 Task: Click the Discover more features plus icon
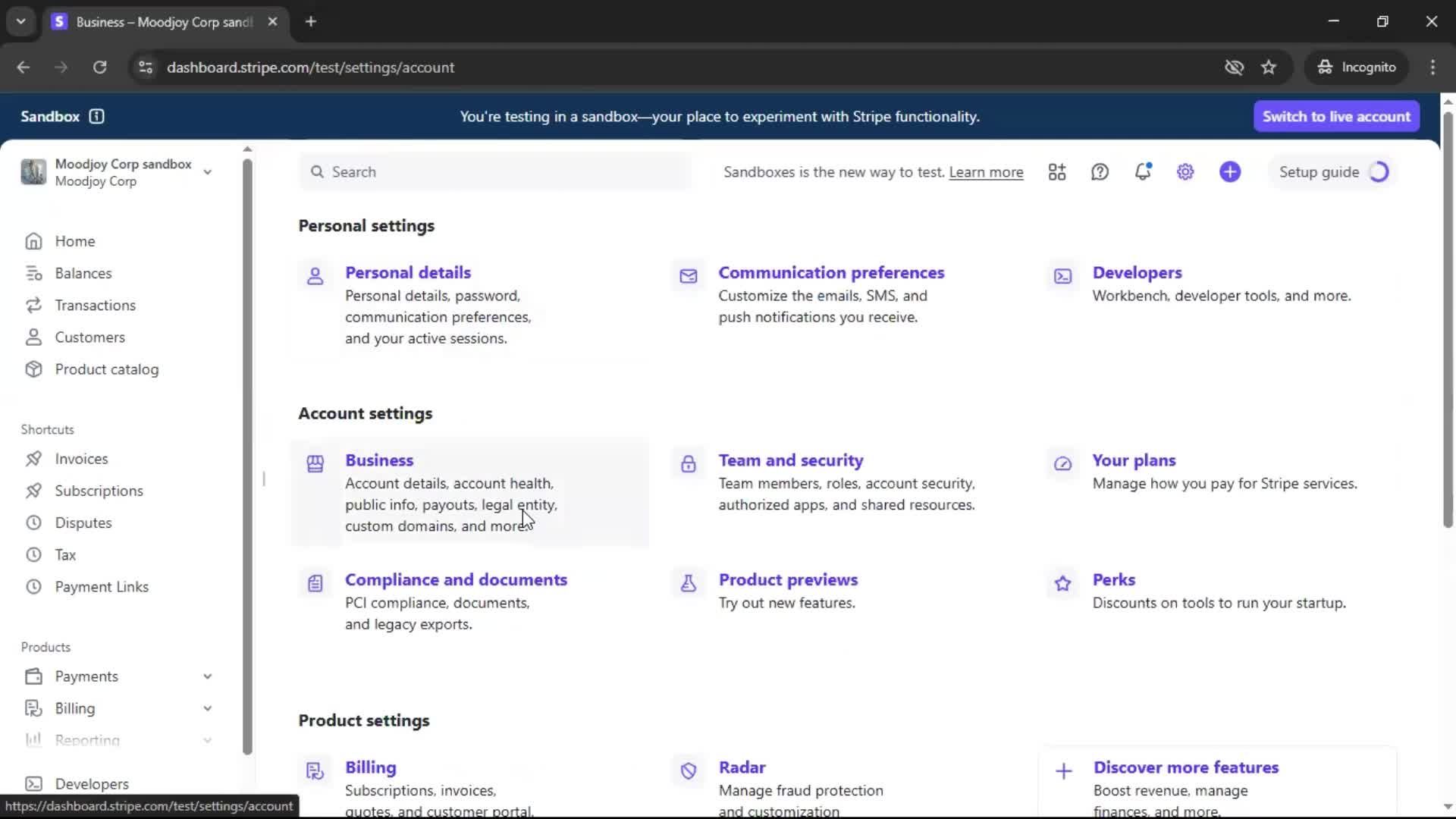1064,772
